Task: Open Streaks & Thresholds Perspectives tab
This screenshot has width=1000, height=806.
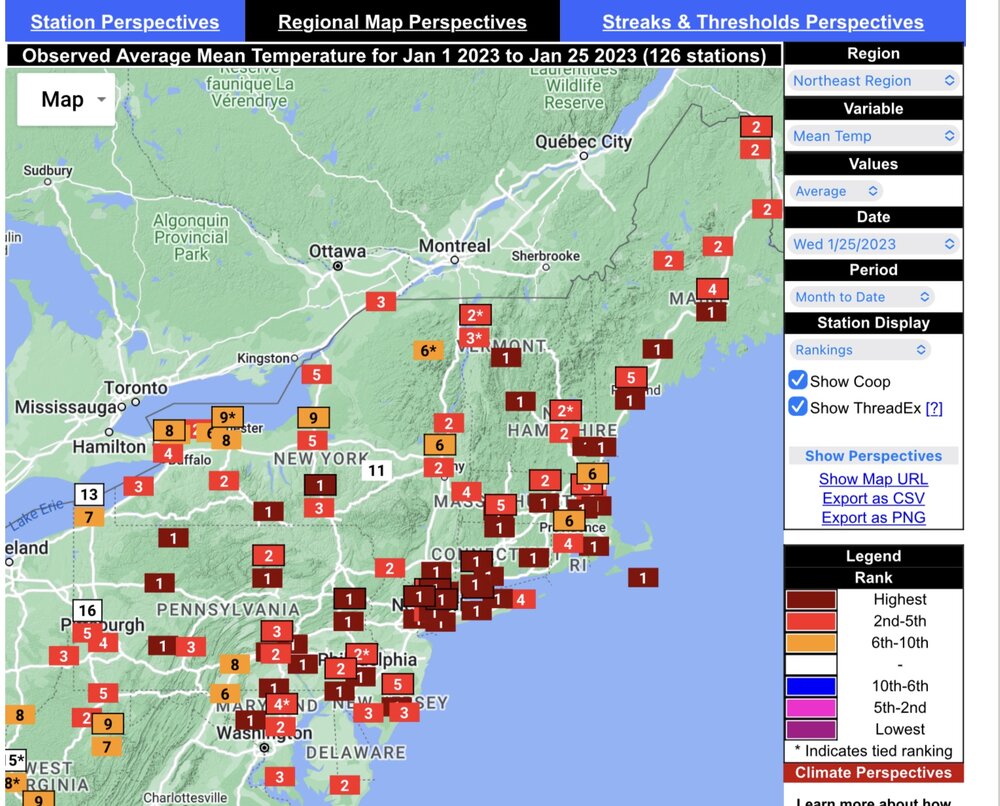Action: 763,22
